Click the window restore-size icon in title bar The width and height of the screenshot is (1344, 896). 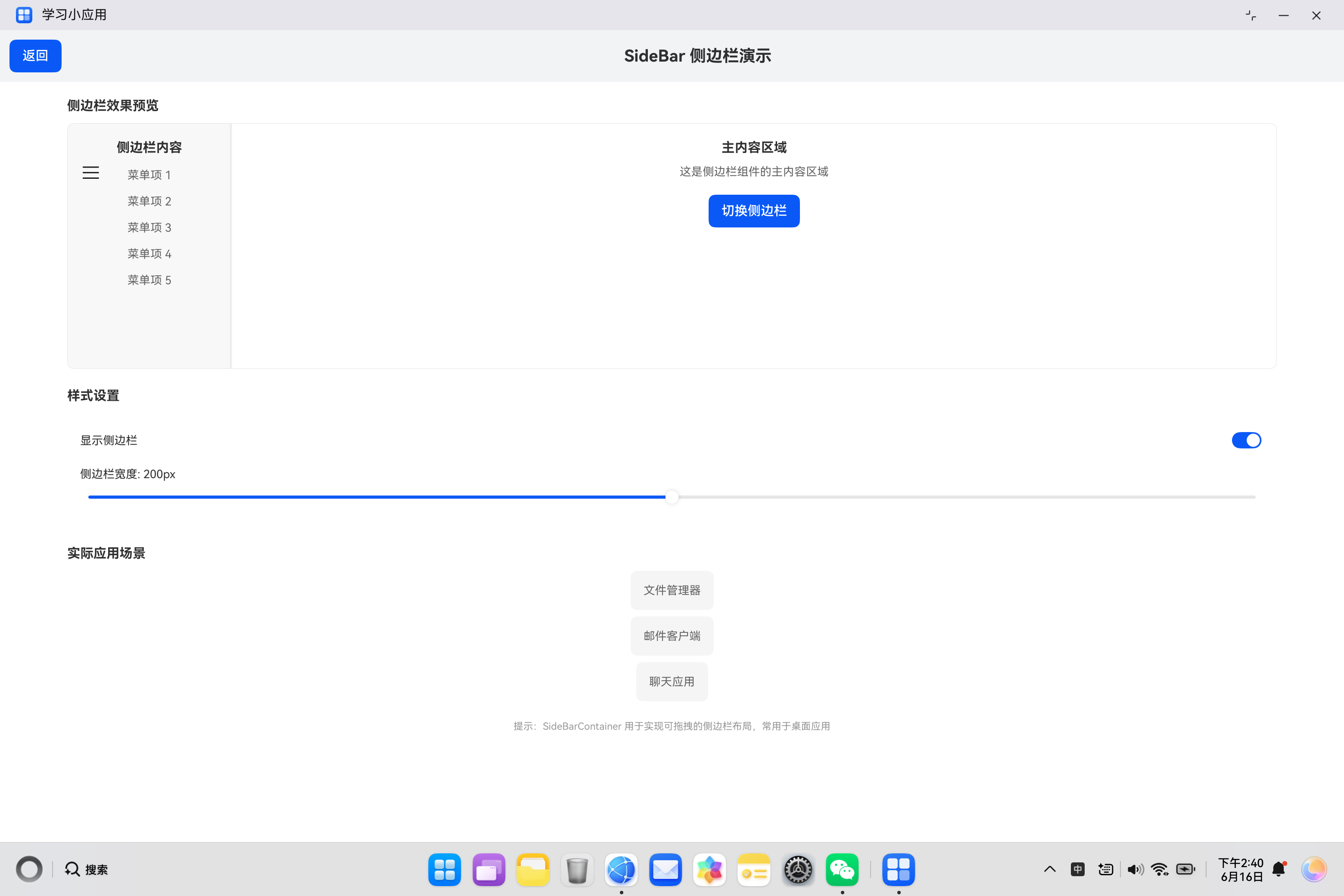tap(1251, 16)
